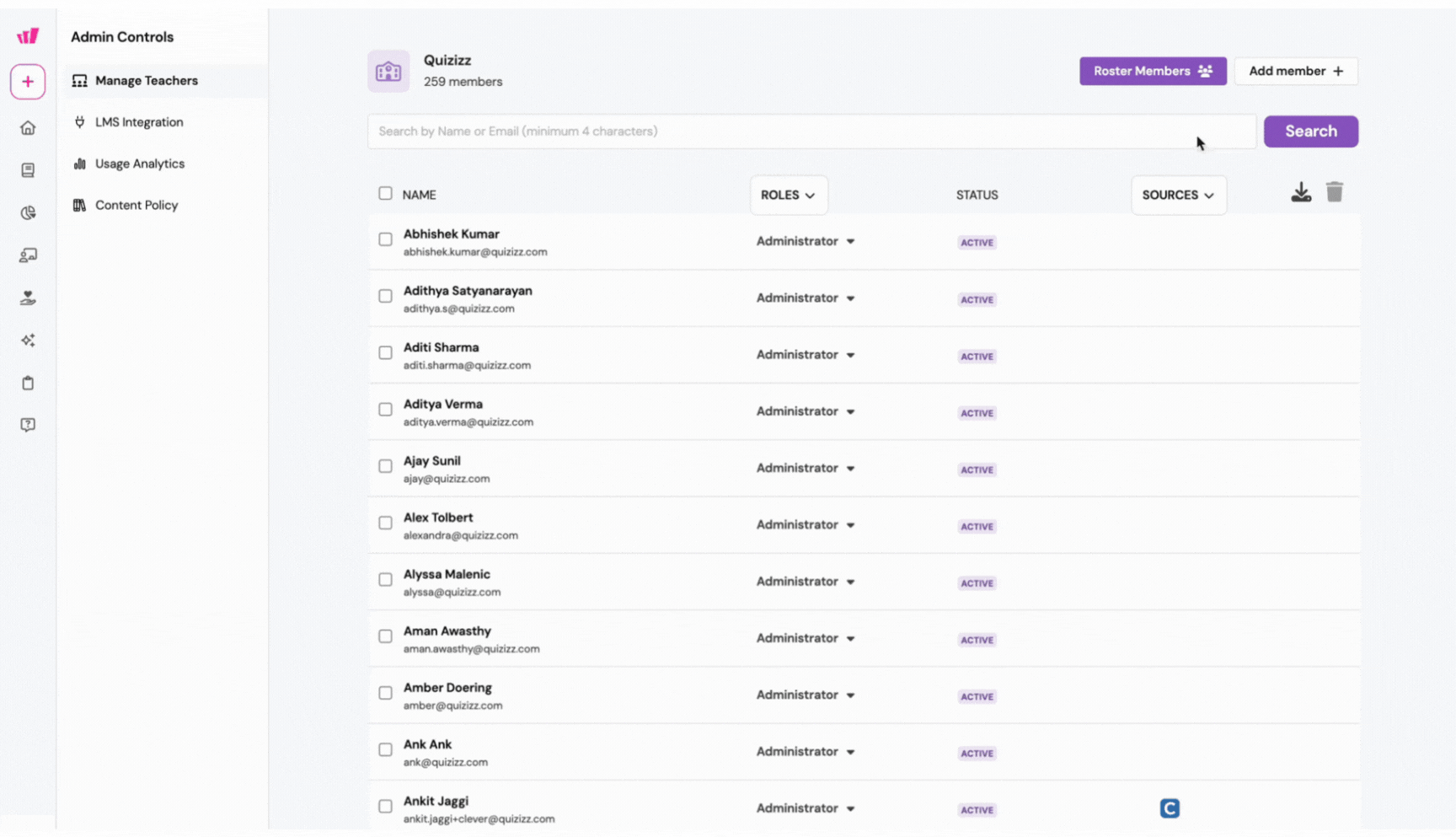Click the Add member button
The height and width of the screenshot is (837, 1456).
1296,71
